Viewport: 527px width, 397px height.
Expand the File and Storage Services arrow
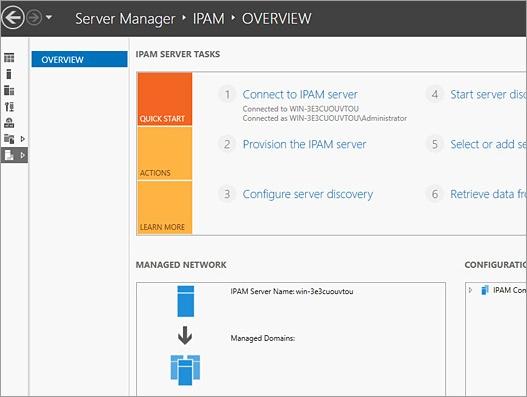23,139
